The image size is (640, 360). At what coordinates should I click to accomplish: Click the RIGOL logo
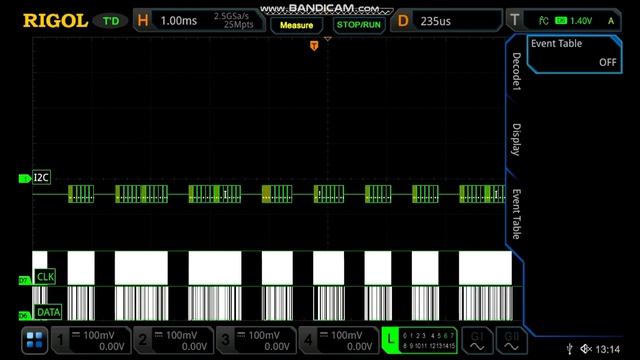pos(55,21)
